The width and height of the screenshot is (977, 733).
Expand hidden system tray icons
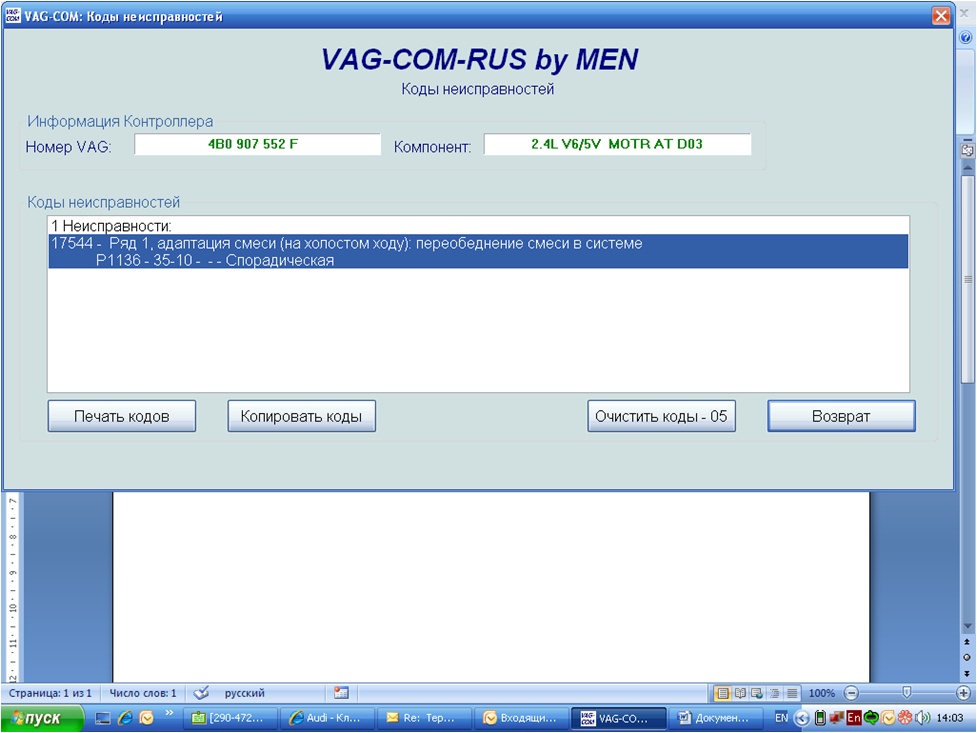pyautogui.click(x=803, y=718)
